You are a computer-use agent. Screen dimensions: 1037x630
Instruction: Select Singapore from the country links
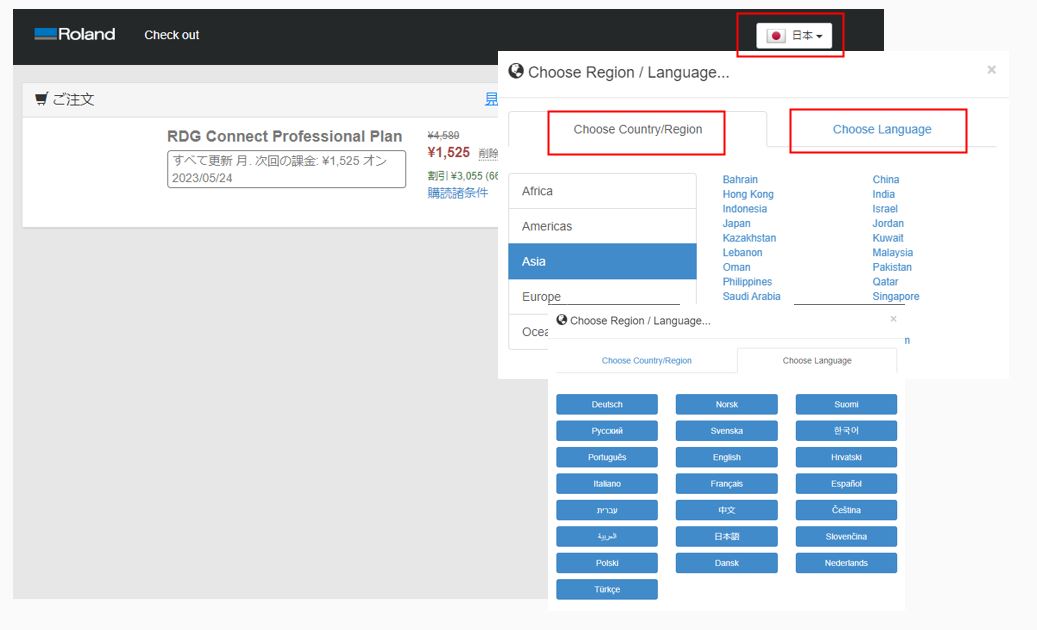[895, 296]
